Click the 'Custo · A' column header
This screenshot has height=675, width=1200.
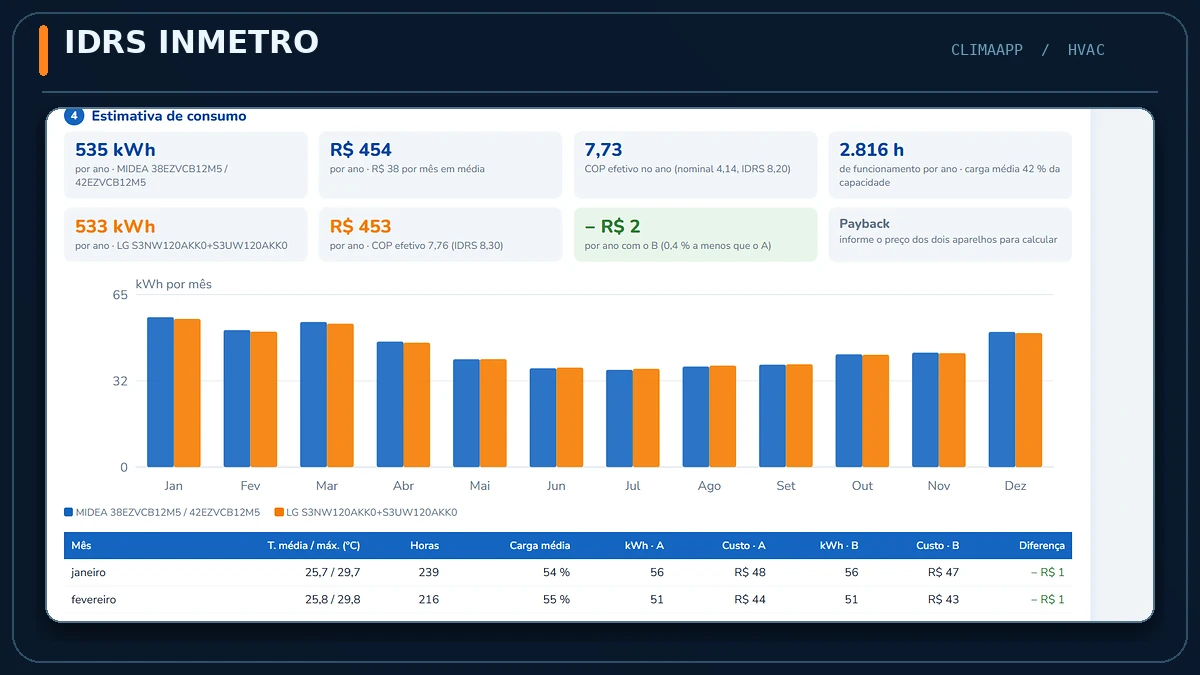pyautogui.click(x=744, y=546)
